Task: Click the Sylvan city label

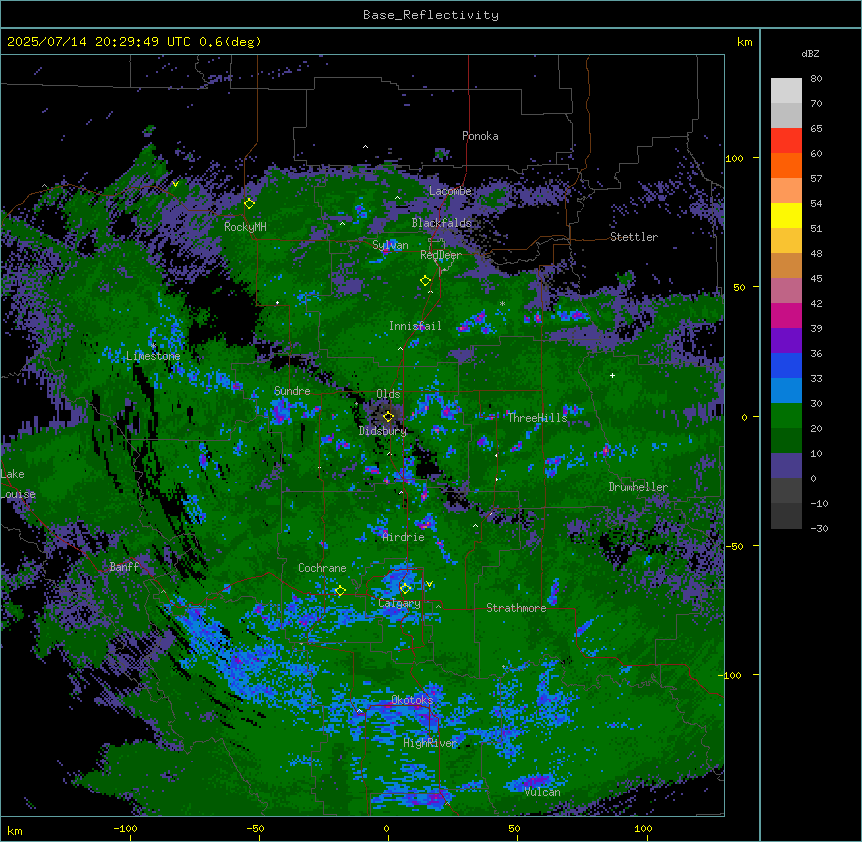Action: (x=390, y=245)
